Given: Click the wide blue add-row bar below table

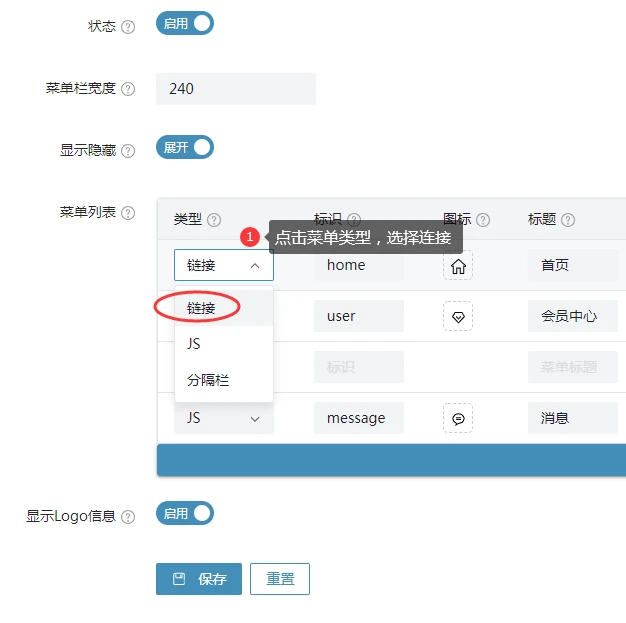Looking at the screenshot, I should 392,460.
